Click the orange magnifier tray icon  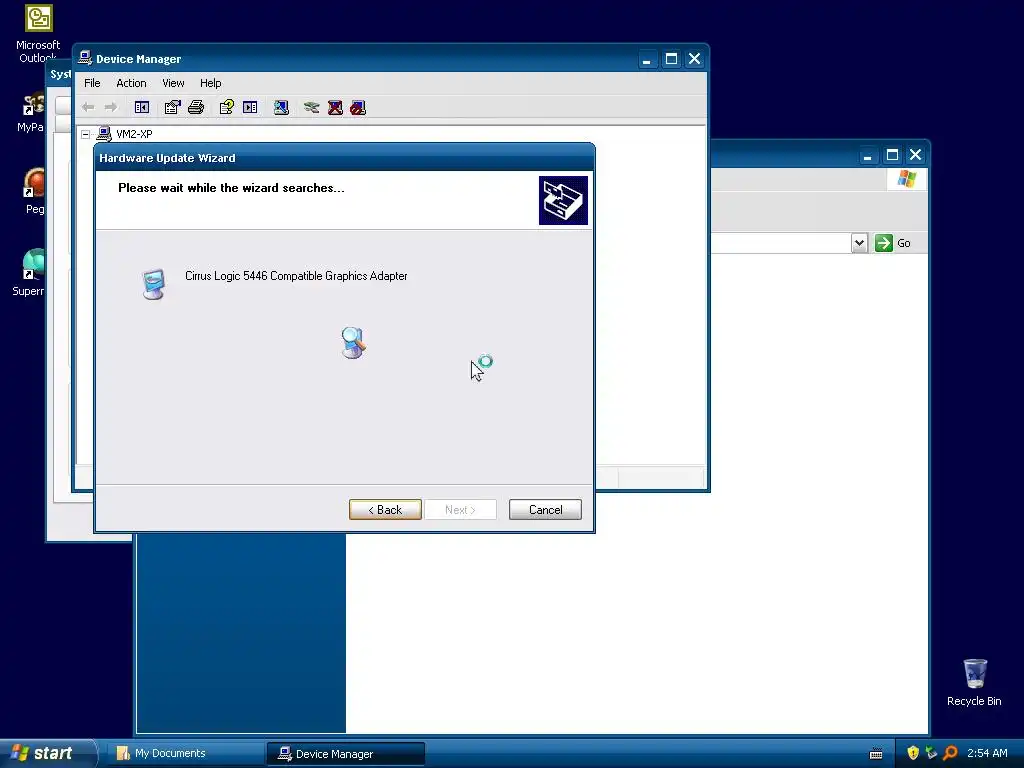coord(950,753)
